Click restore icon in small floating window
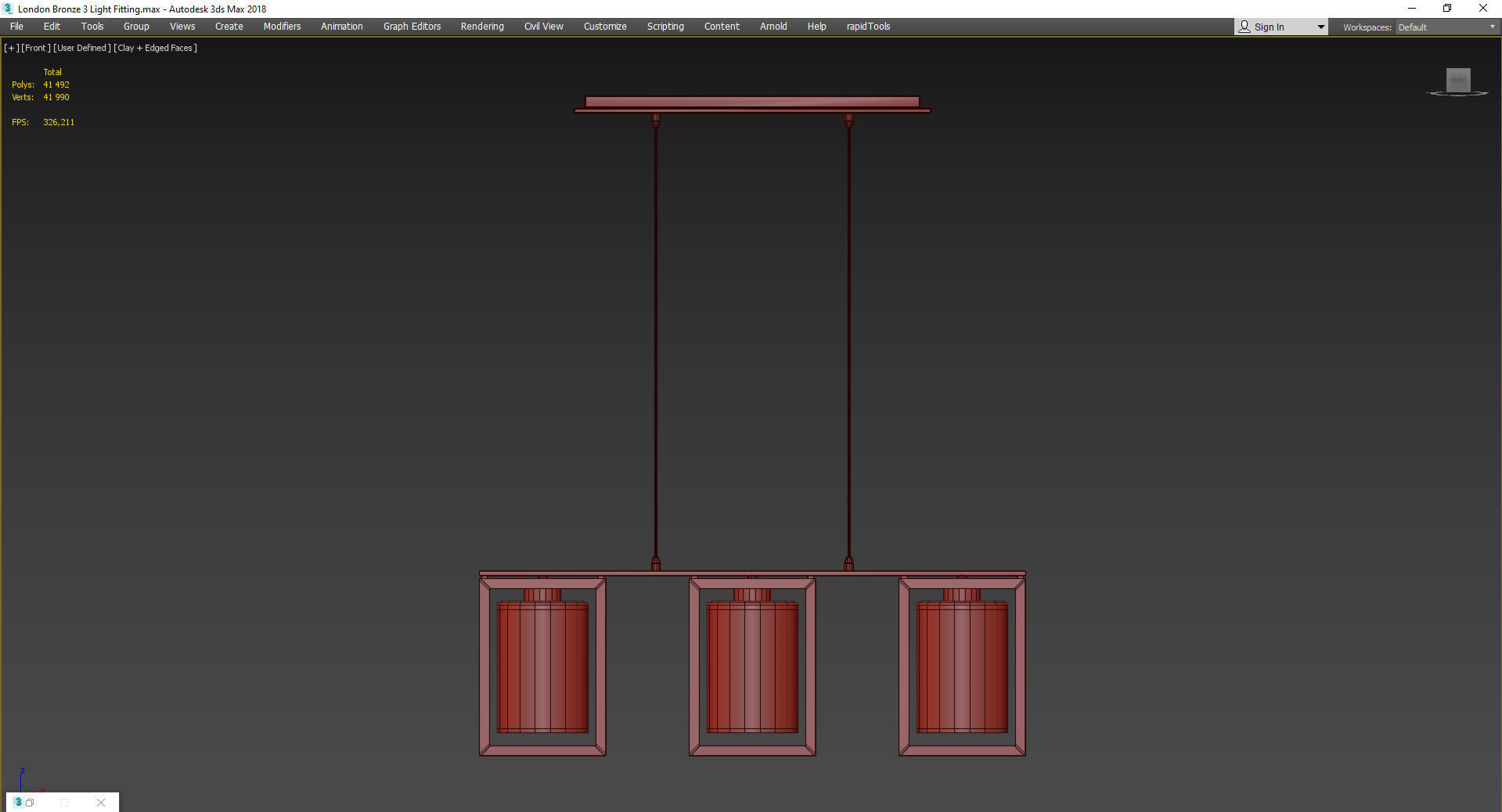Screen dimensions: 1502x812 click(30, 803)
